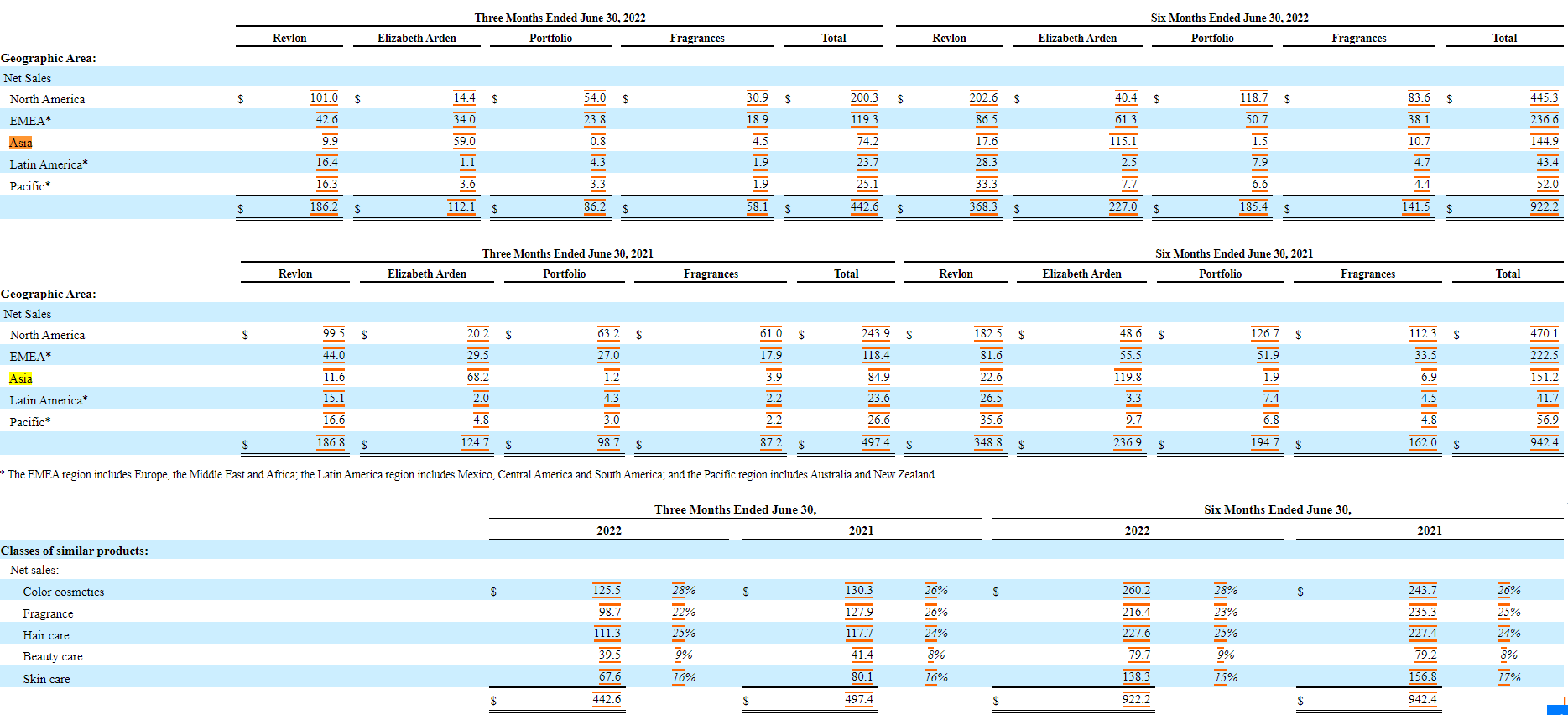Viewport: 1568px width, 715px height.
Task: Click the 'Three Months Ended June 30, 2021' heading
Action: point(567,253)
